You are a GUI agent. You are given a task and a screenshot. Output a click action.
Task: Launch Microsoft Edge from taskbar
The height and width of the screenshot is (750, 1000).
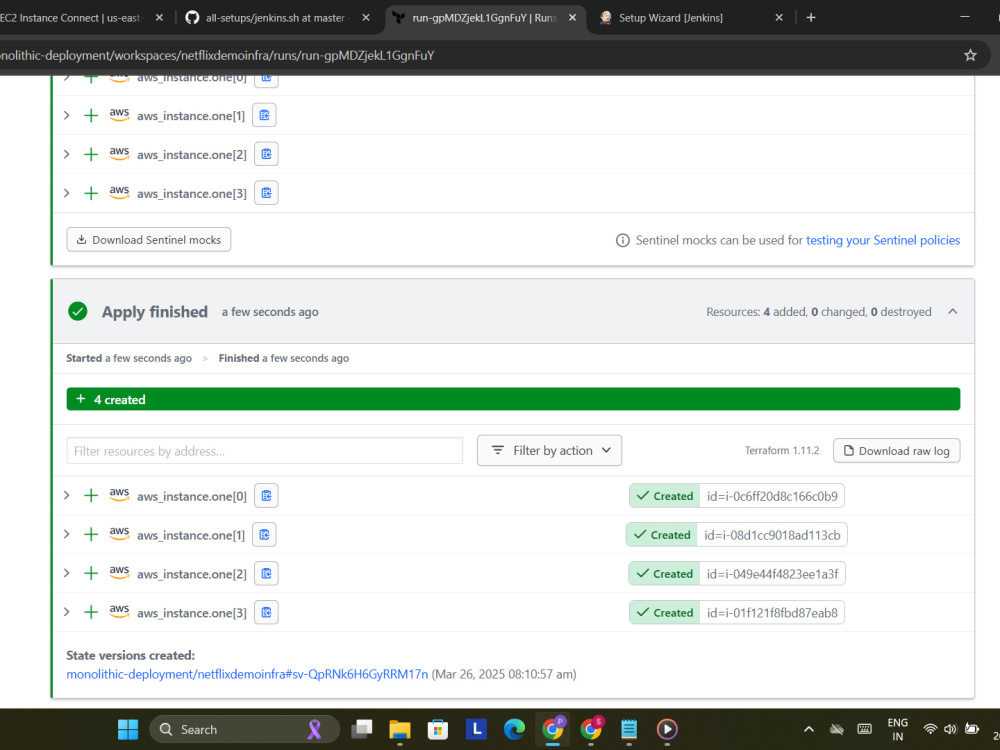click(x=514, y=729)
